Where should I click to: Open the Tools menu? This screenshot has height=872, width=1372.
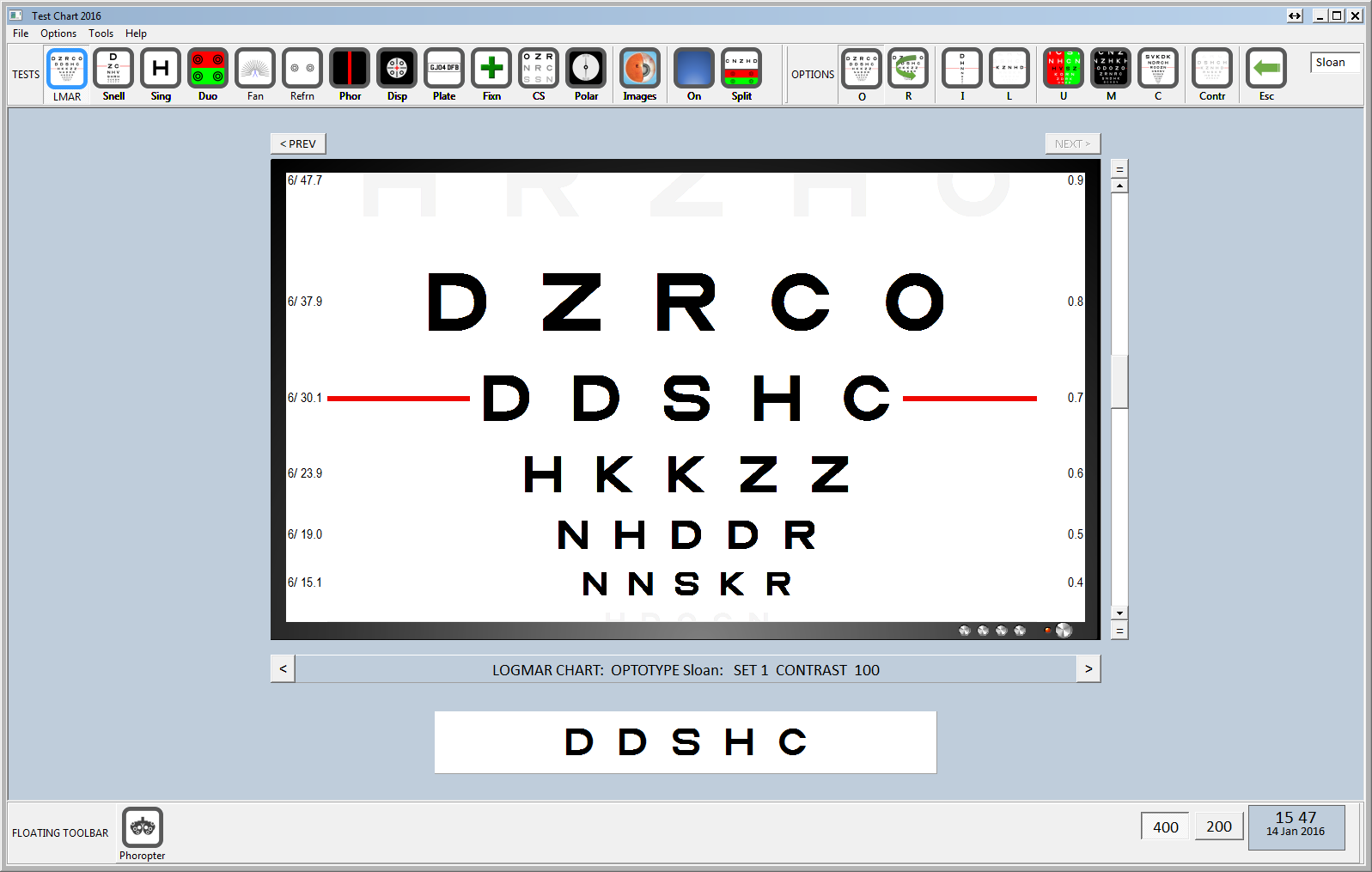pos(101,34)
